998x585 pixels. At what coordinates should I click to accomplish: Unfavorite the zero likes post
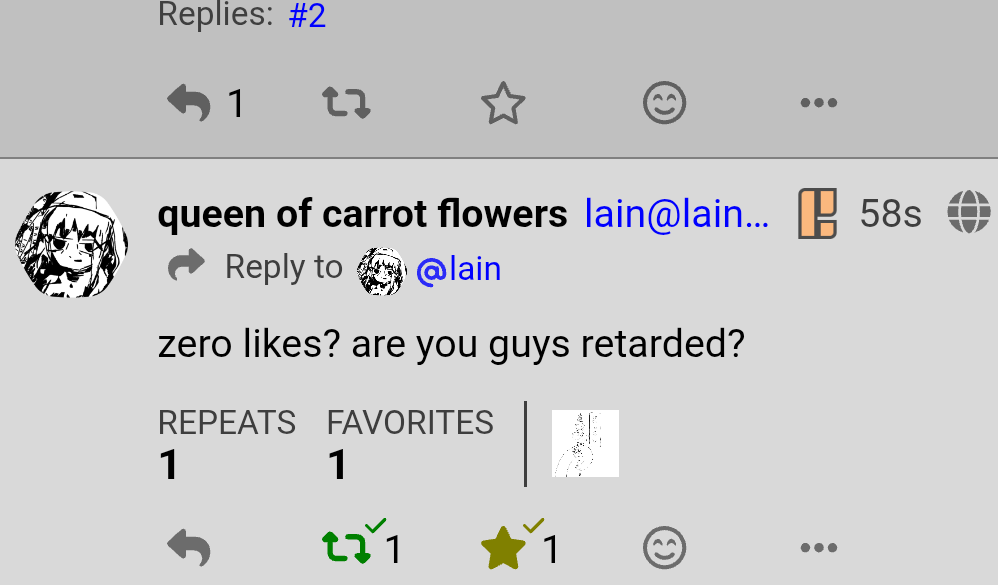[503, 548]
